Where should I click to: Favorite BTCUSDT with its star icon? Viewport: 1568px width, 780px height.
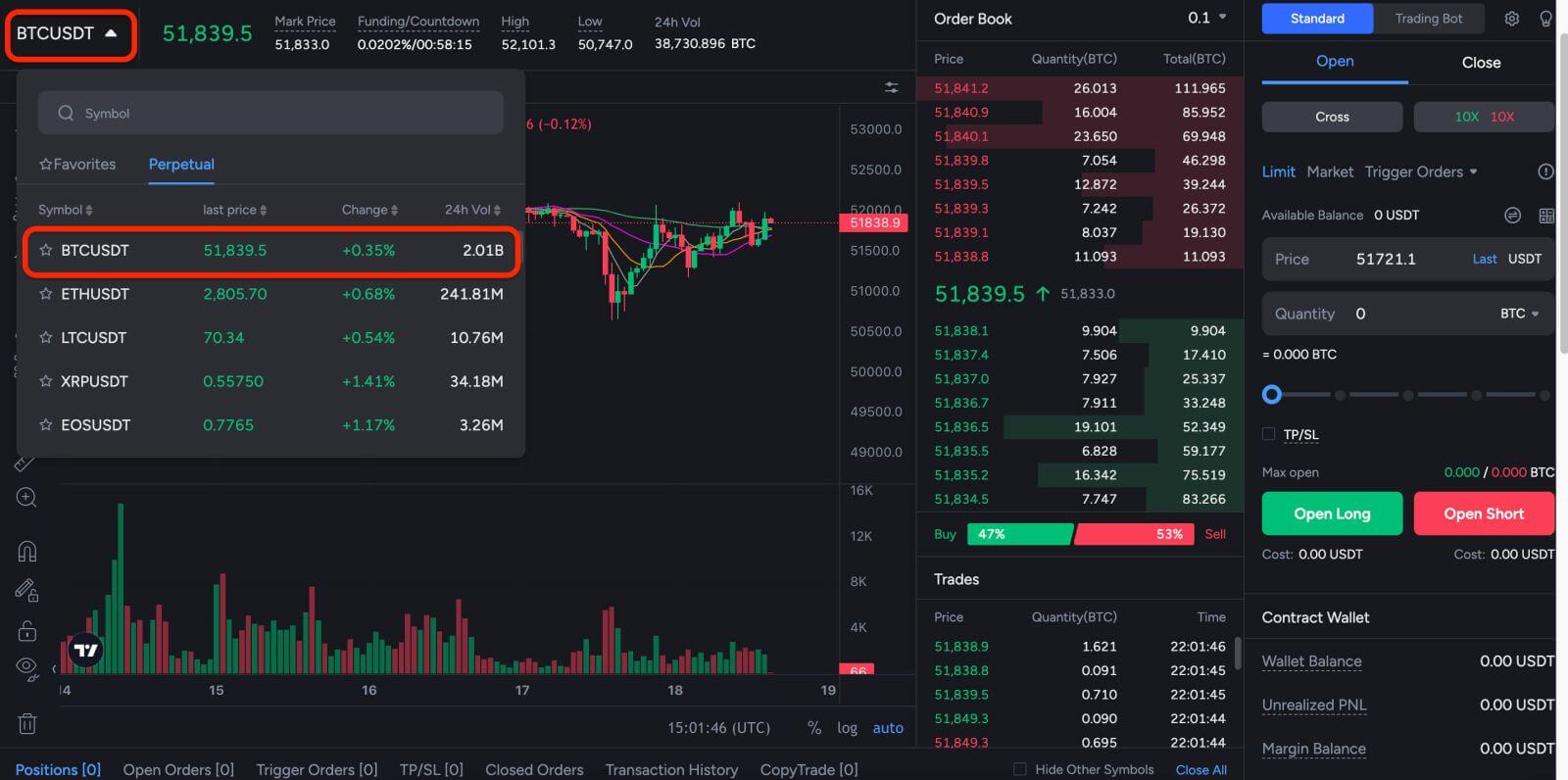45,250
